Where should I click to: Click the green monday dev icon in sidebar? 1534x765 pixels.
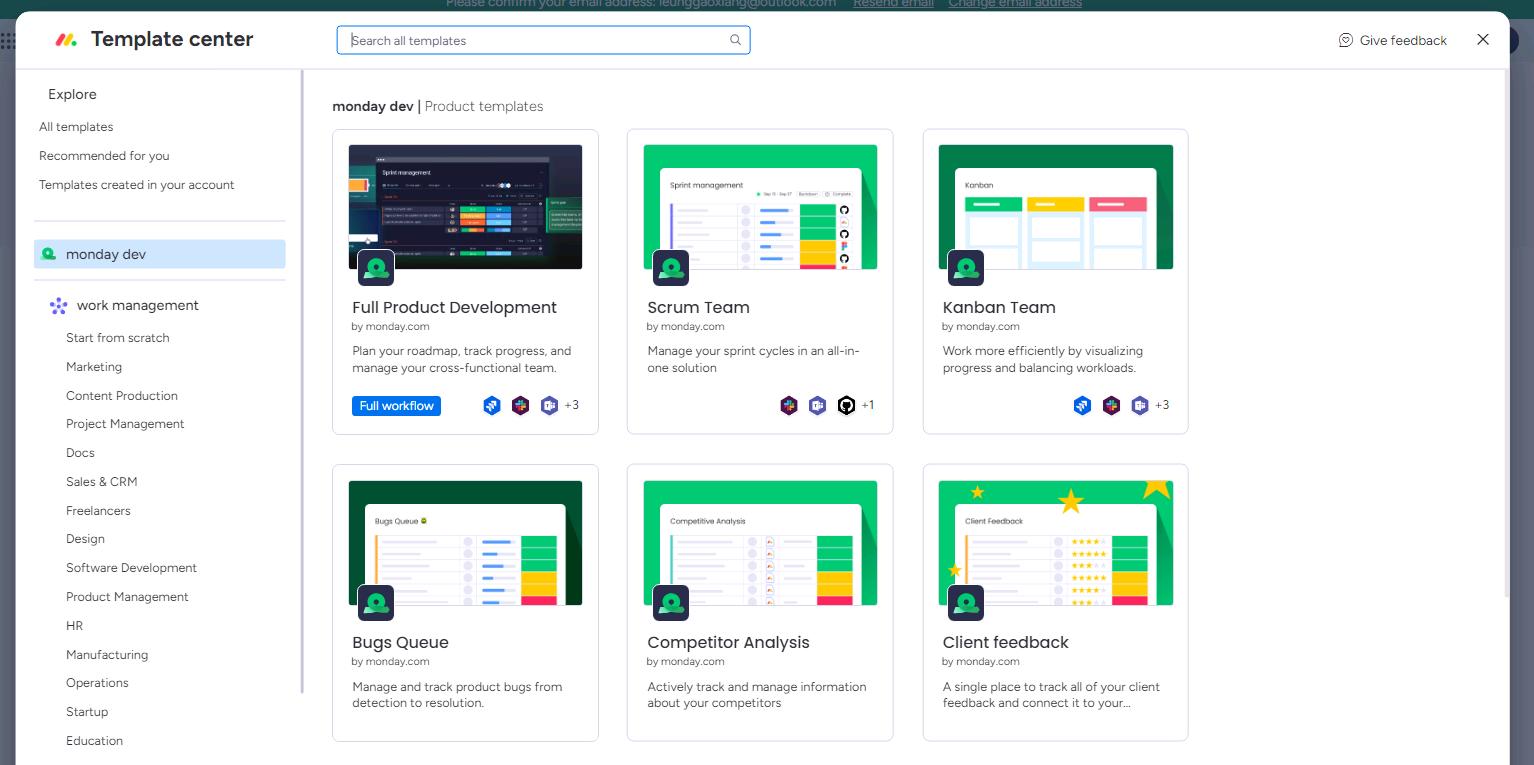49,254
